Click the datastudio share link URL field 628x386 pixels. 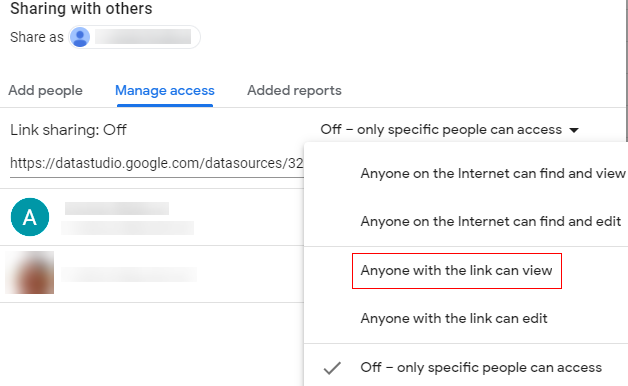[x=157, y=164]
